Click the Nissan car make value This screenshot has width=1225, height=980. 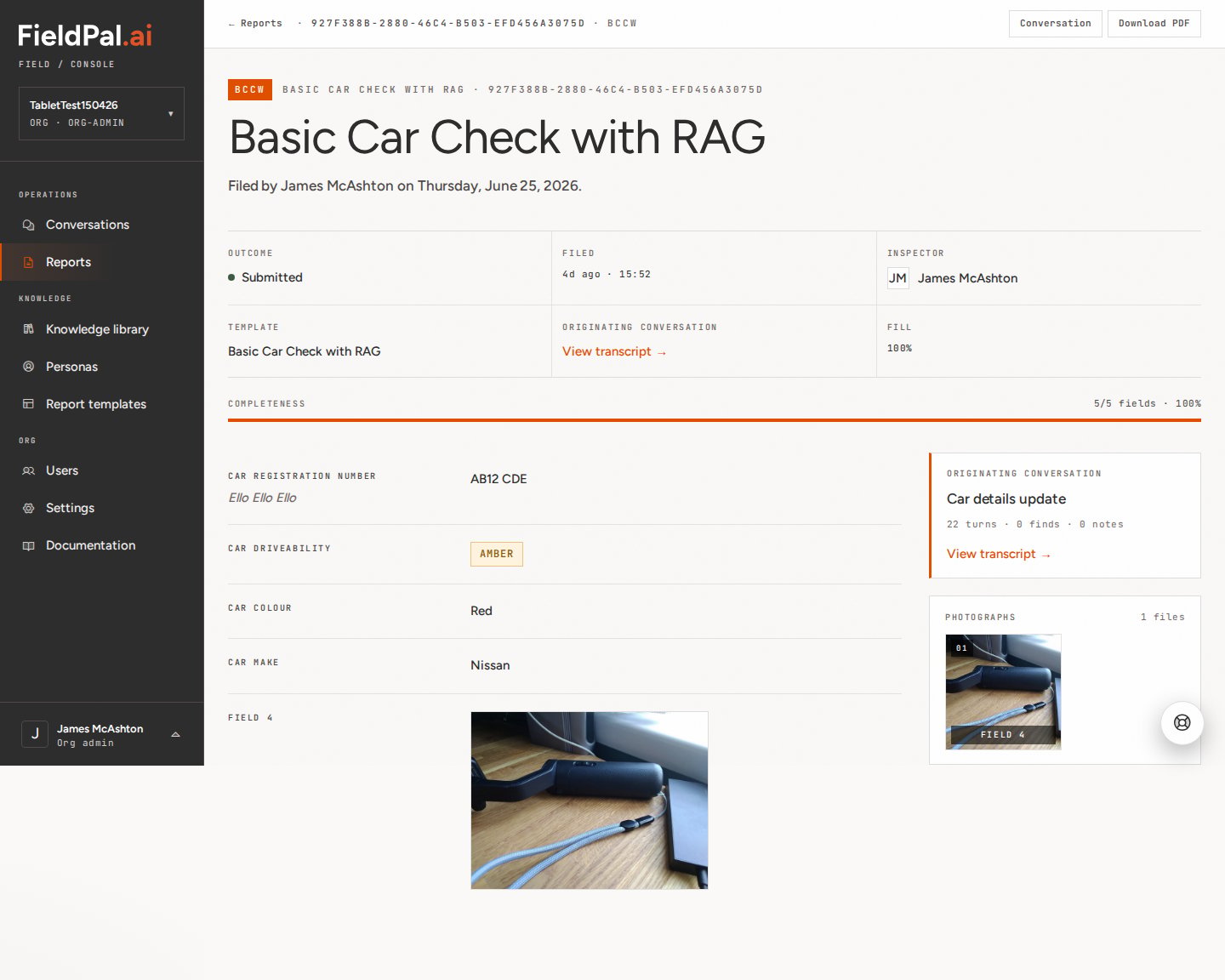click(x=490, y=665)
